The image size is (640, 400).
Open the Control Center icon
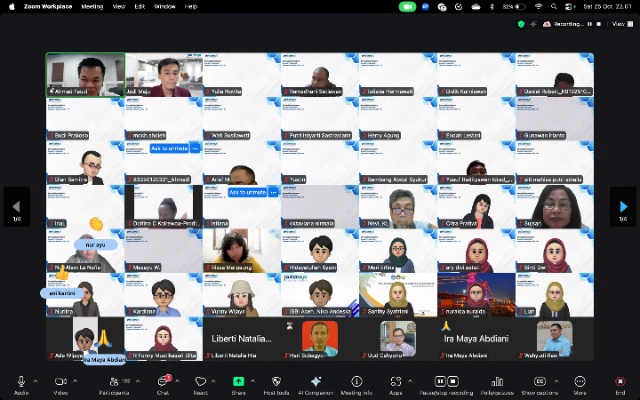pos(570,7)
